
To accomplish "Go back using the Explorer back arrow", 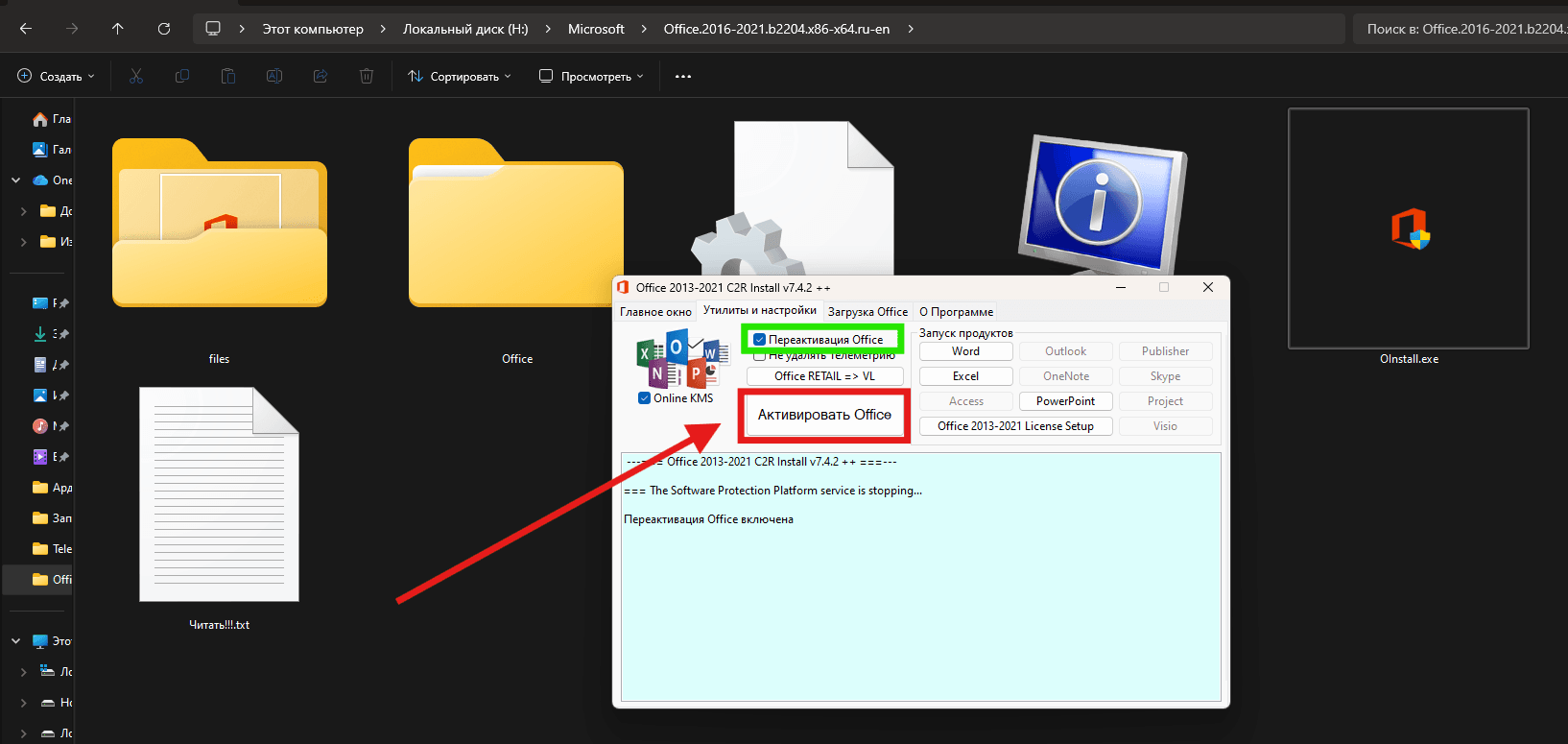I will [x=26, y=29].
